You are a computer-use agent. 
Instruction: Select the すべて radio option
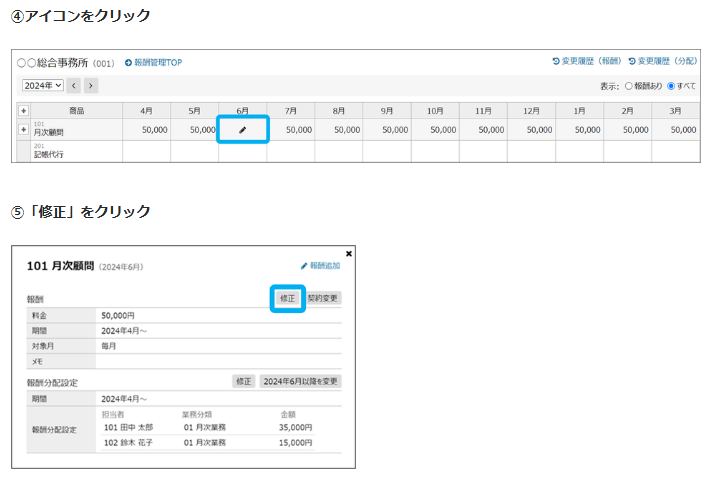(x=672, y=87)
